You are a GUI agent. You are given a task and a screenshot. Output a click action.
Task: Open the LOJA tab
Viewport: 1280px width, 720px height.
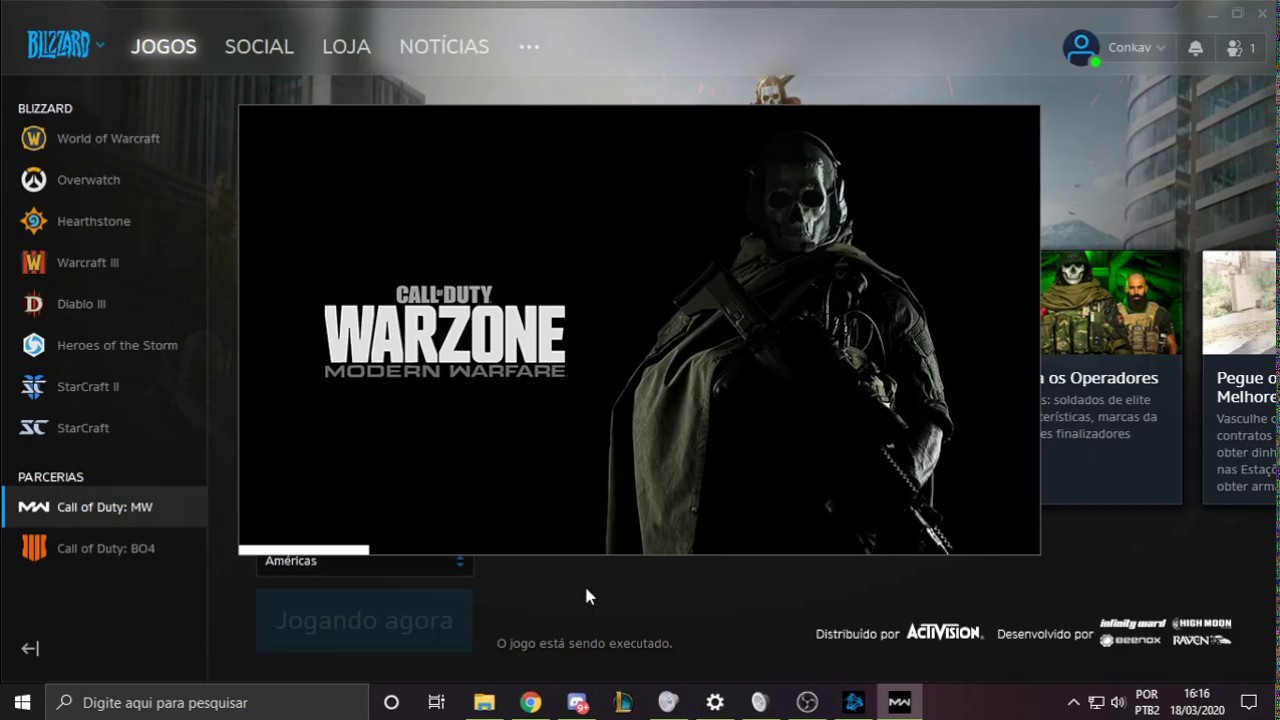pos(346,47)
